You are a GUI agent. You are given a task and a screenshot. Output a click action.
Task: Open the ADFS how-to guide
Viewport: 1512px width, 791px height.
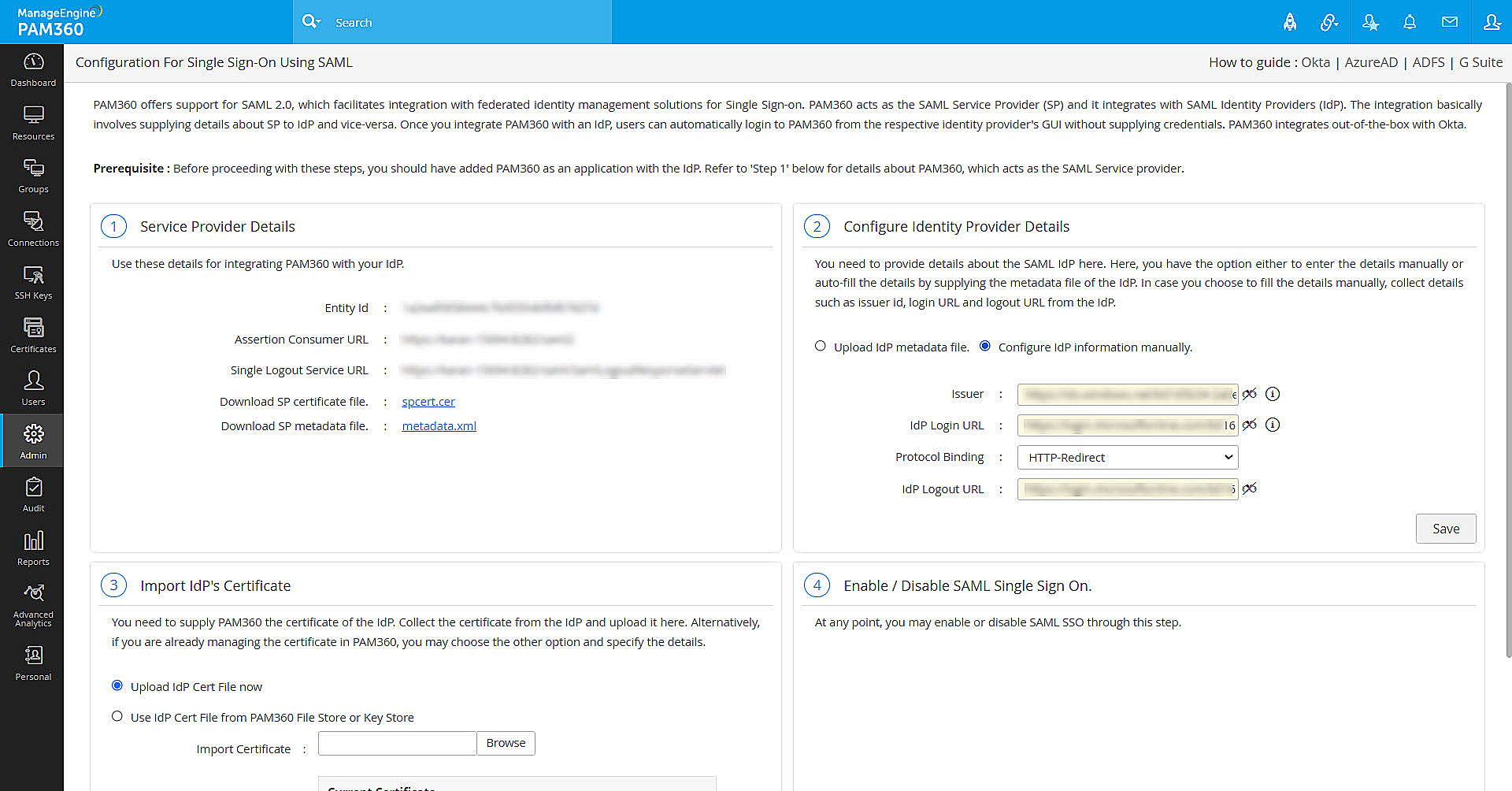(x=1429, y=62)
